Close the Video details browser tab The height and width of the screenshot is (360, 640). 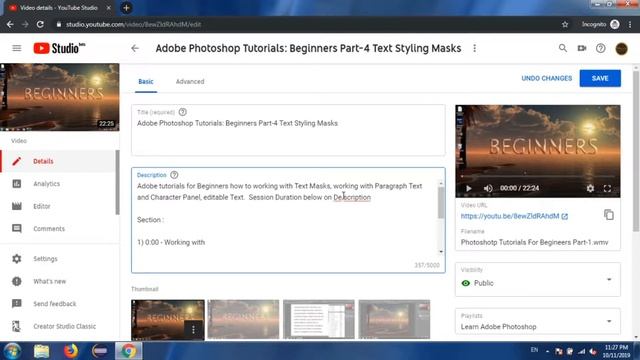tap(109, 8)
